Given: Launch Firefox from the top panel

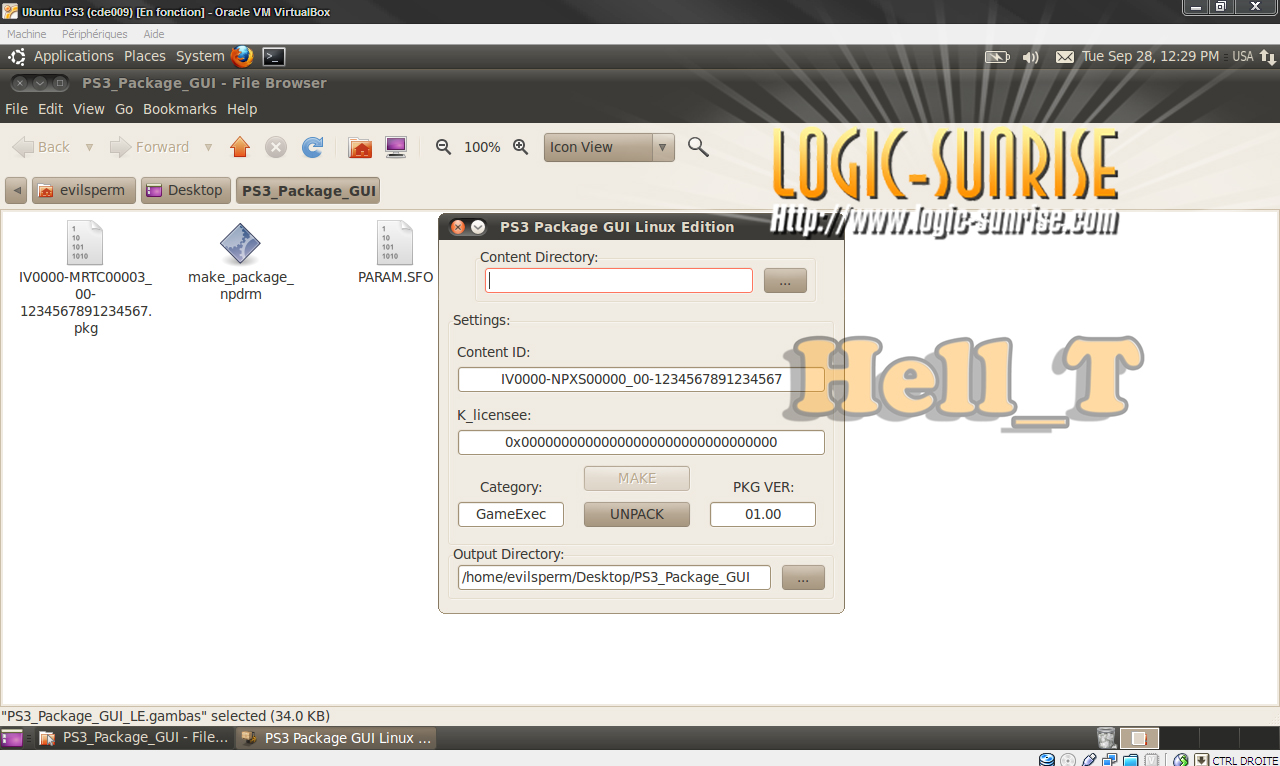Looking at the screenshot, I should click(x=242, y=57).
